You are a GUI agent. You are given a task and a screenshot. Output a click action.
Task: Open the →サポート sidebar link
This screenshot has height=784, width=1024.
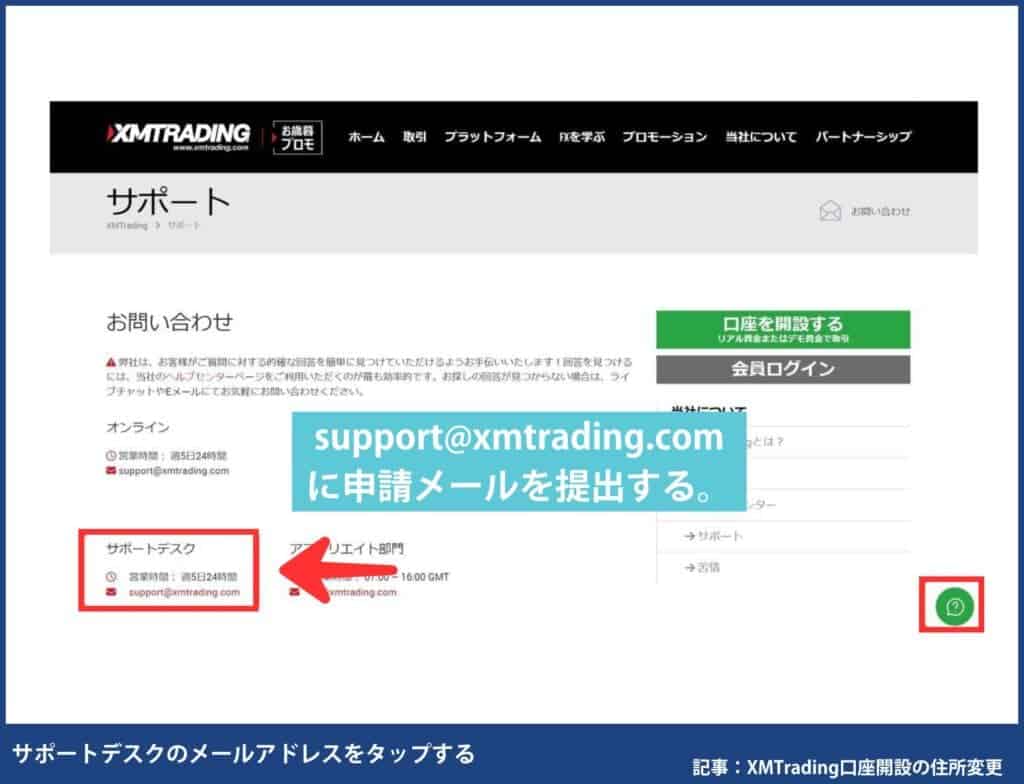coord(713,536)
